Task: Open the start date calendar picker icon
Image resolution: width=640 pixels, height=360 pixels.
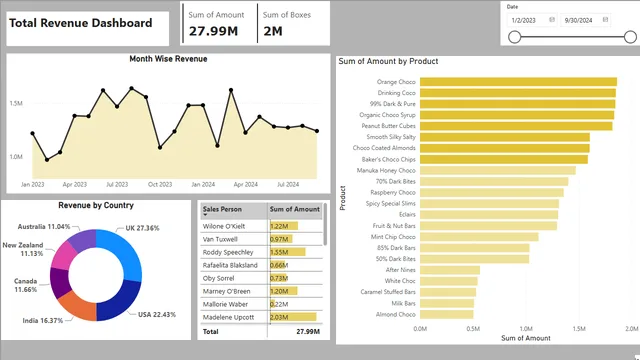Action: pos(552,20)
